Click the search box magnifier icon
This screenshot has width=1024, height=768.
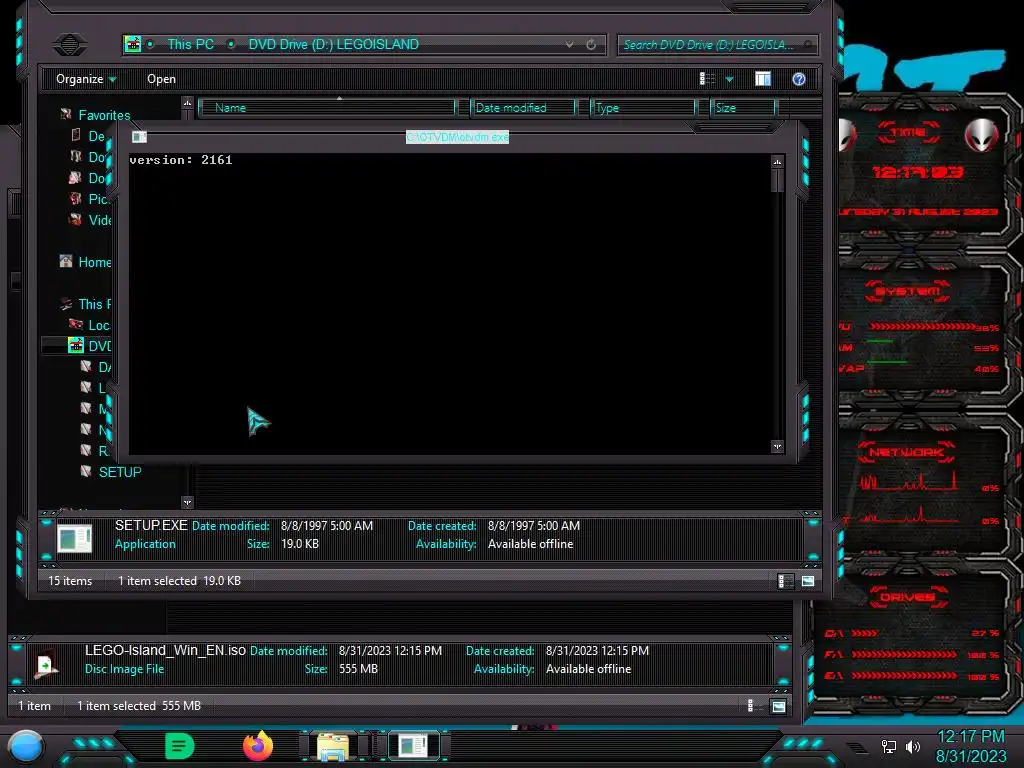pyautogui.click(x=808, y=44)
